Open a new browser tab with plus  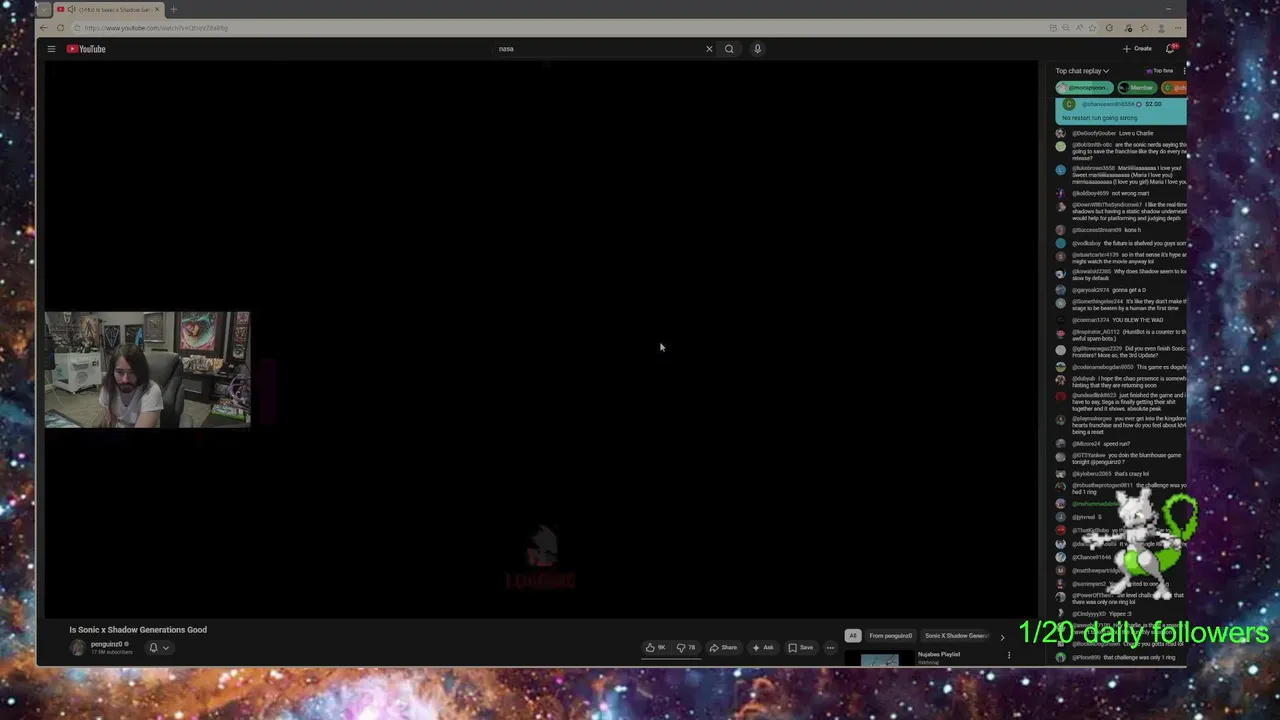(173, 10)
